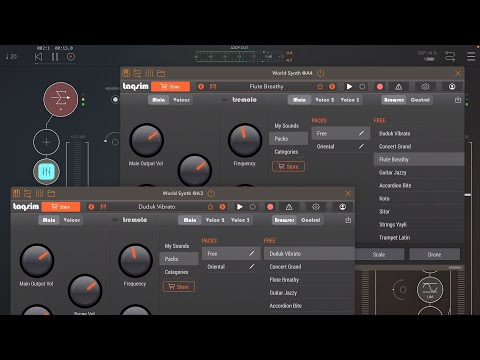Select the mix bus source node circle
Image resolution: width=480 pixels, height=360 pixels.
pyautogui.click(x=61, y=99)
